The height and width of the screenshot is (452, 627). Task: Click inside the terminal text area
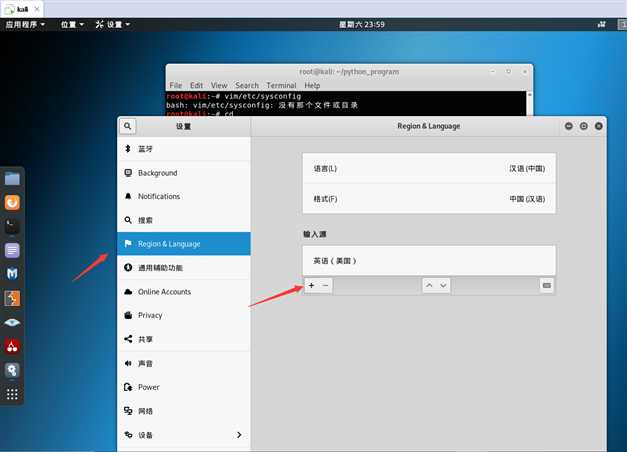tap(346, 104)
